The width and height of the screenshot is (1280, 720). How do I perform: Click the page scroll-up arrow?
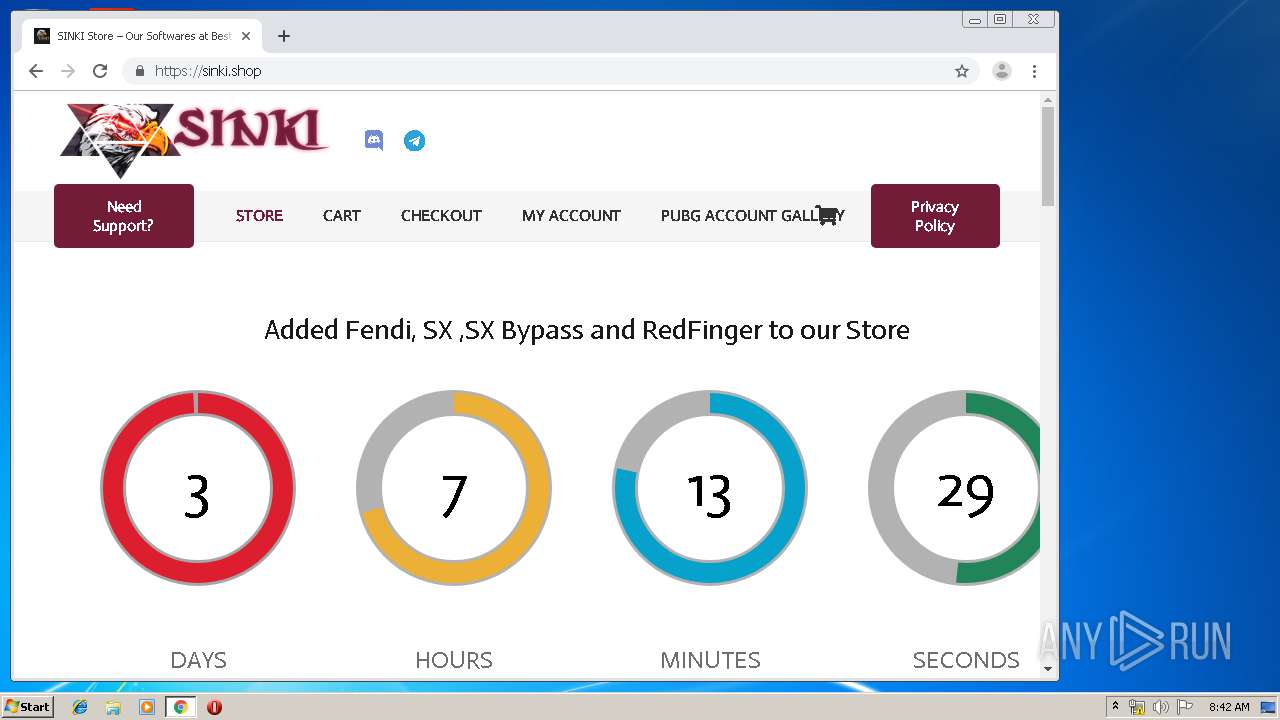1048,100
